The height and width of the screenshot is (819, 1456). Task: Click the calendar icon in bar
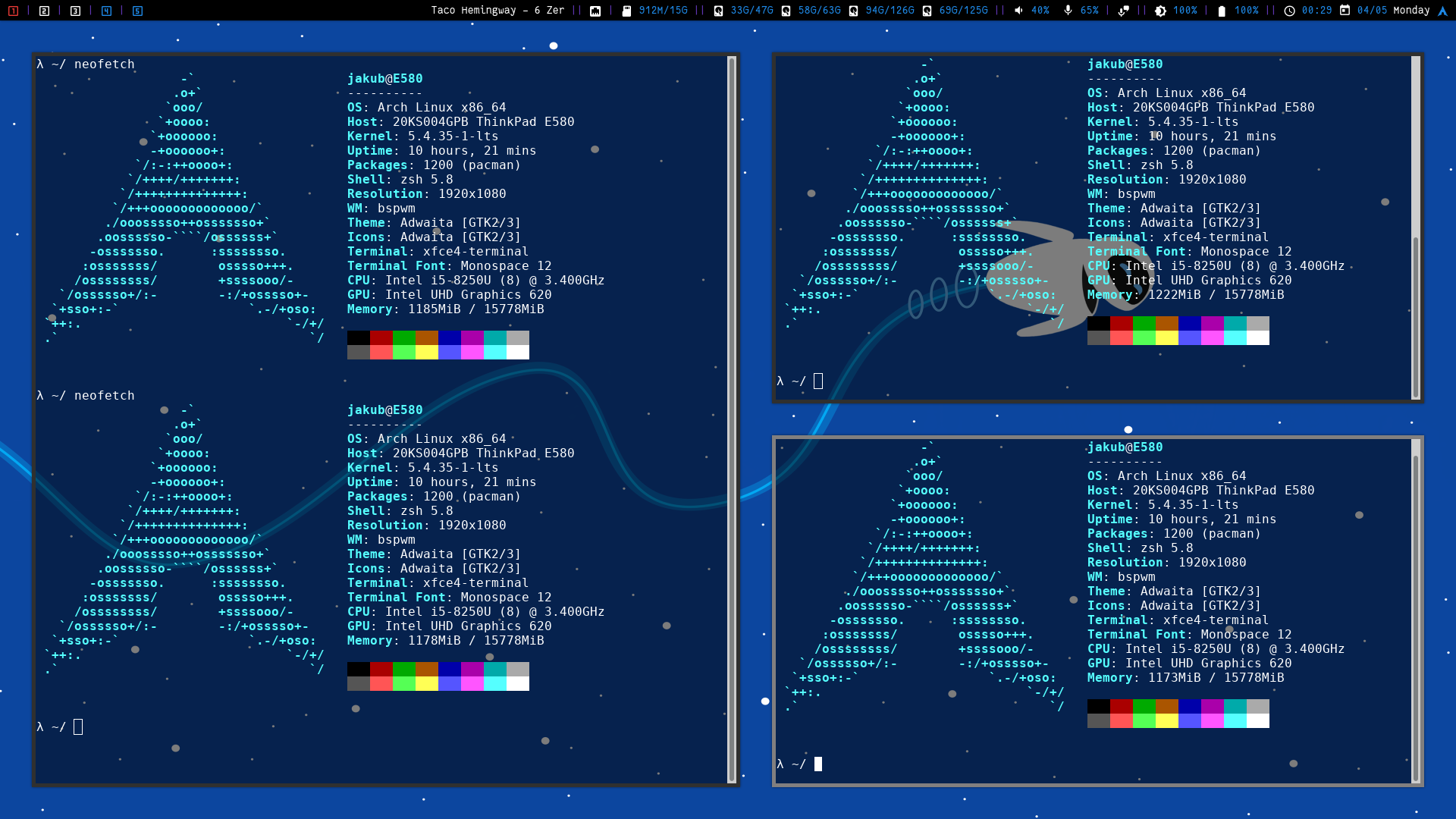[x=1345, y=11]
